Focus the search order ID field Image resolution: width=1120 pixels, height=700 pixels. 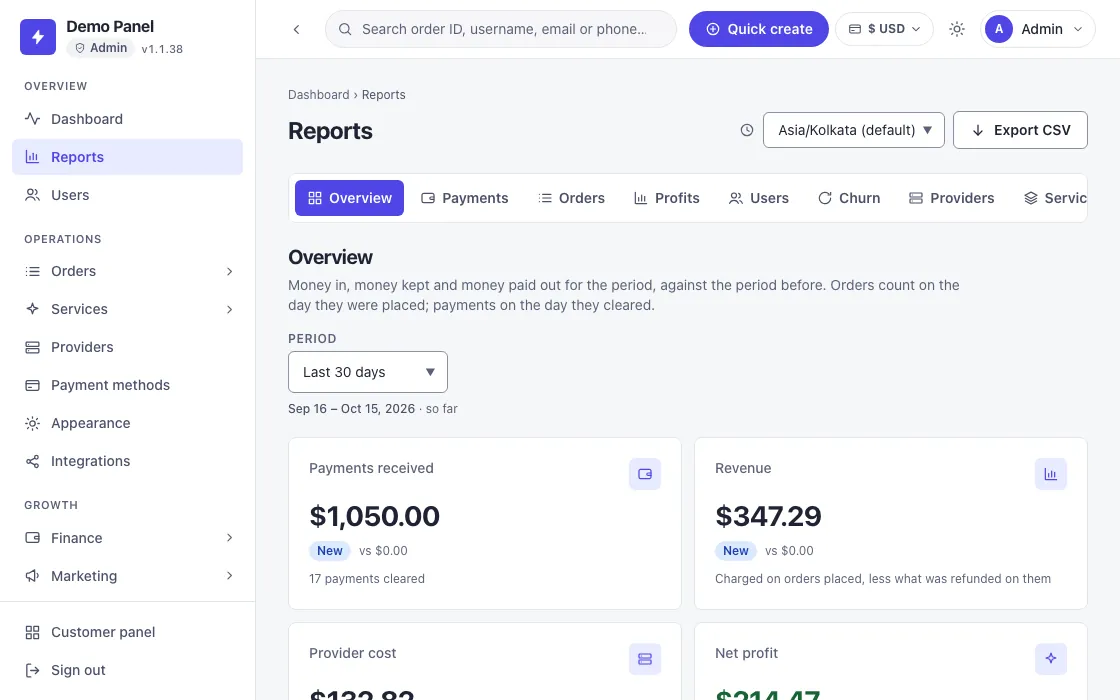coord(501,29)
